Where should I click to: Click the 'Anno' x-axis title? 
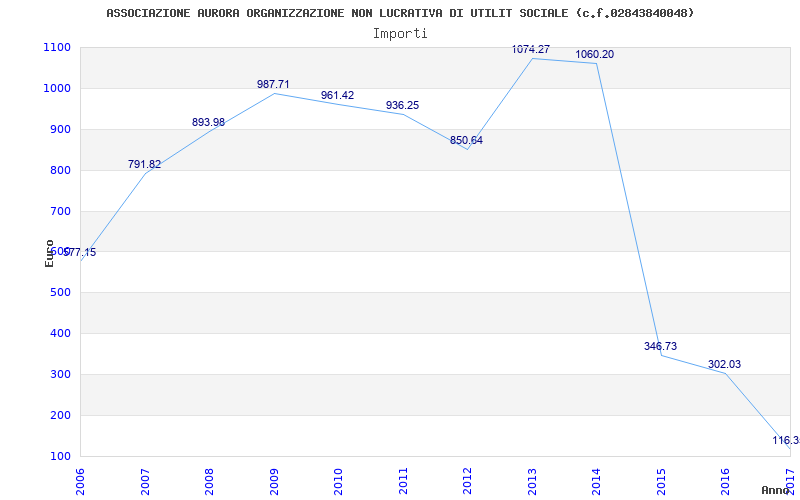click(776, 490)
